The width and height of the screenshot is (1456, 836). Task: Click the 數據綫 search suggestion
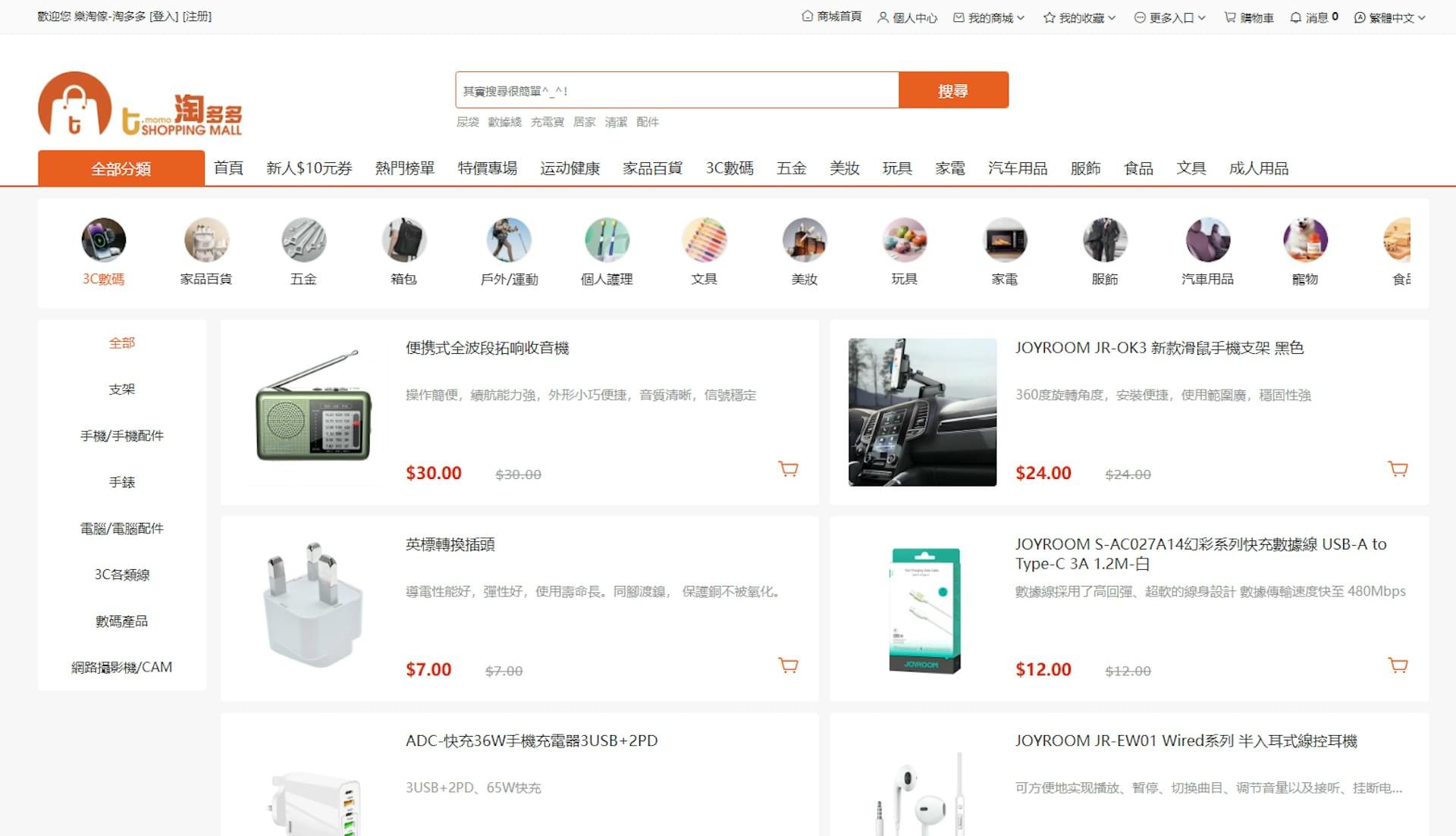(505, 122)
